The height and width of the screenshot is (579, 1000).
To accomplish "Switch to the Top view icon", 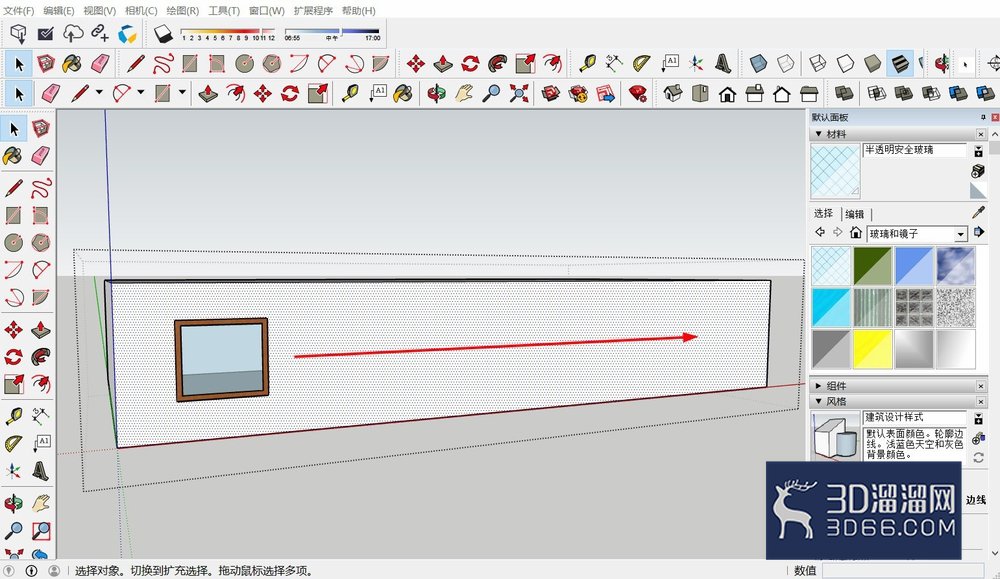I will [x=700, y=94].
